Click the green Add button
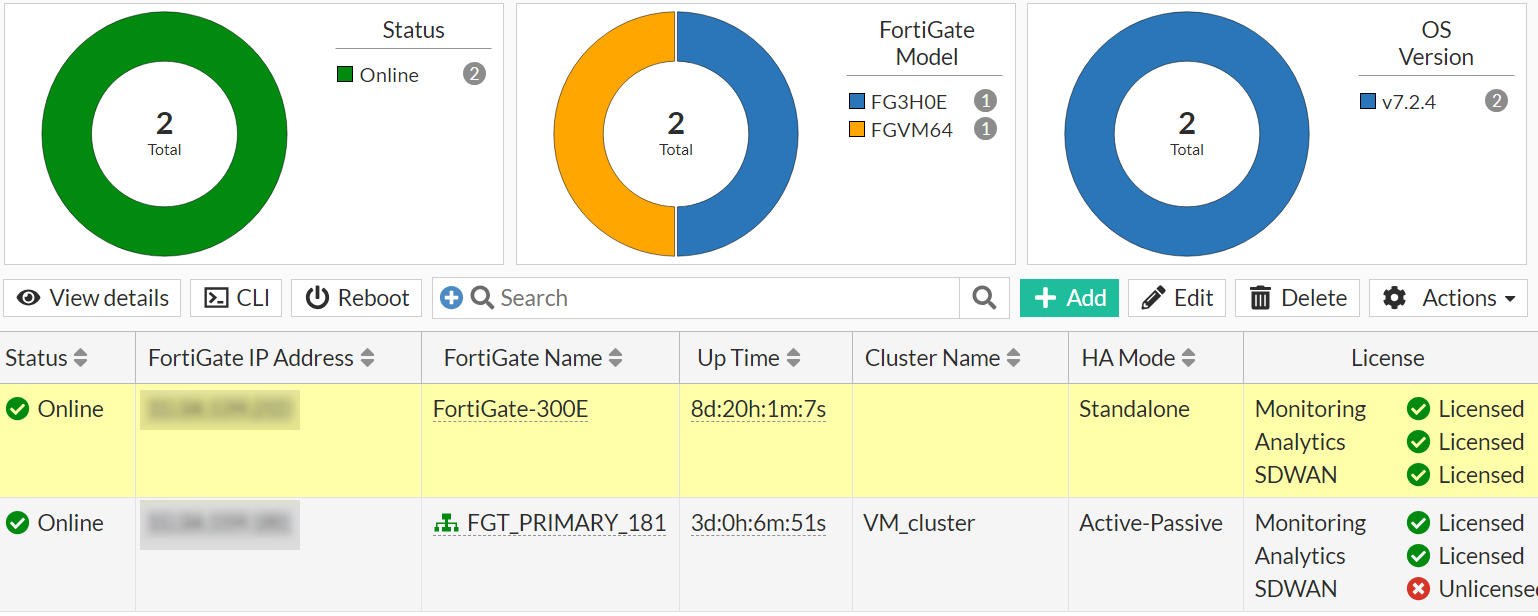The image size is (1538, 616). 1068,297
